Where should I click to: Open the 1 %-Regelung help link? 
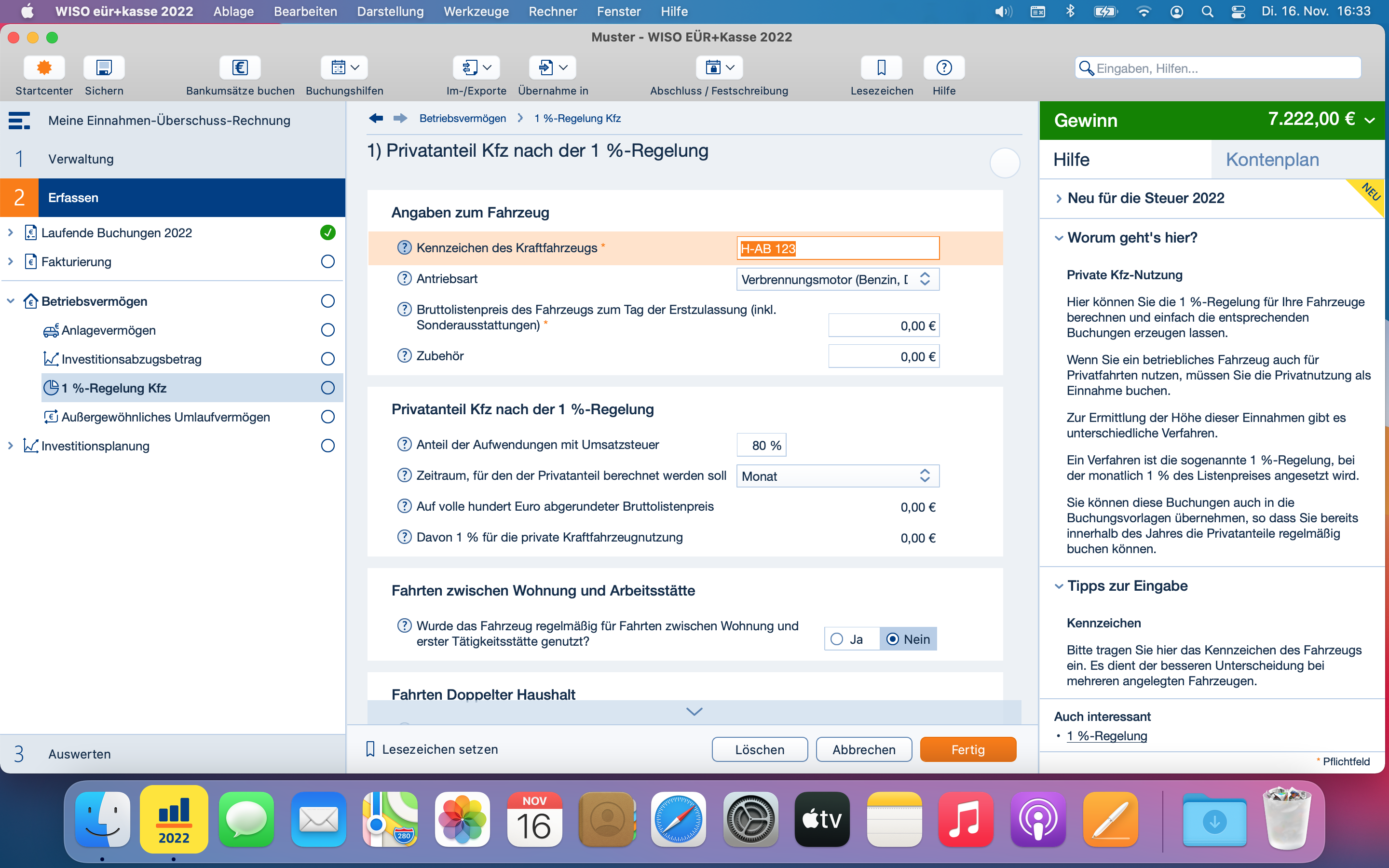point(1106,736)
